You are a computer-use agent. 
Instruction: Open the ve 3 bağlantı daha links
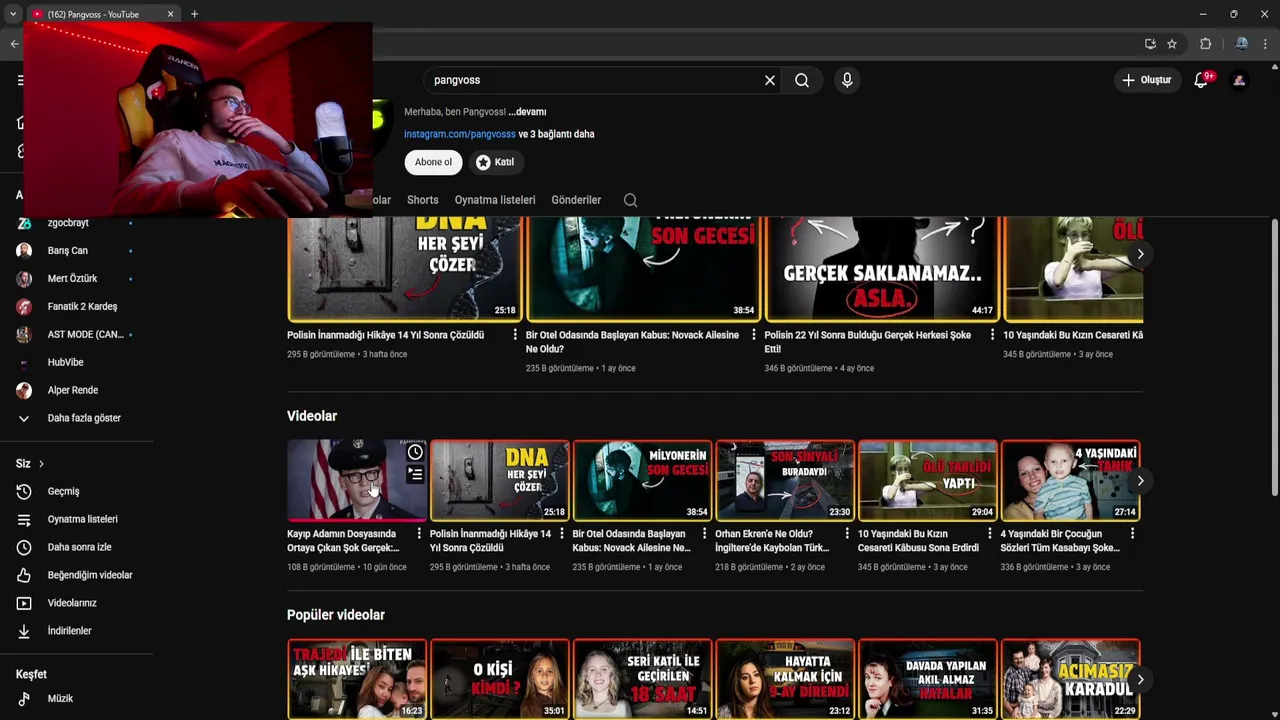pyautogui.click(x=556, y=134)
